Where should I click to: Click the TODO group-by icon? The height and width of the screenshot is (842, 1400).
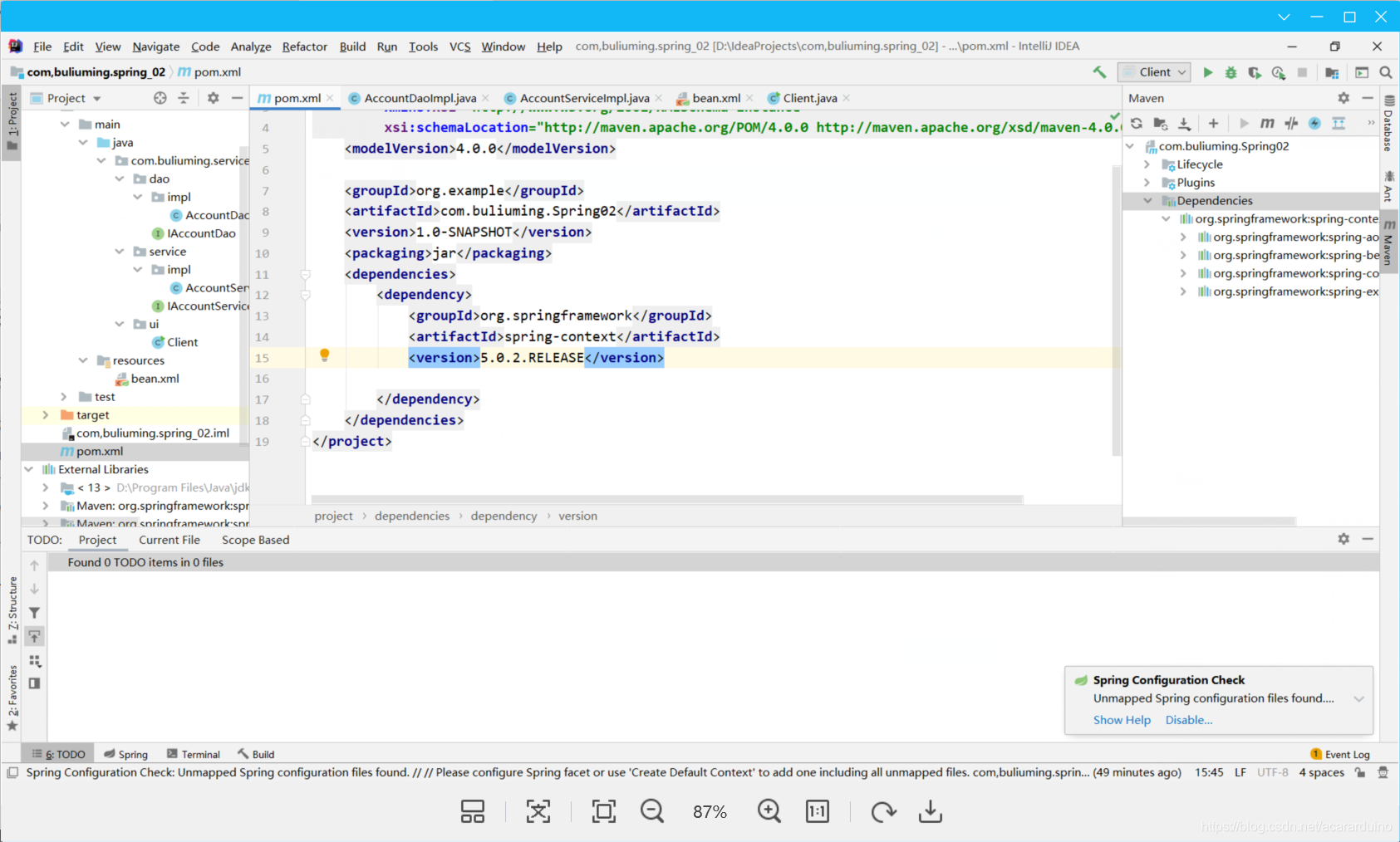[34, 661]
